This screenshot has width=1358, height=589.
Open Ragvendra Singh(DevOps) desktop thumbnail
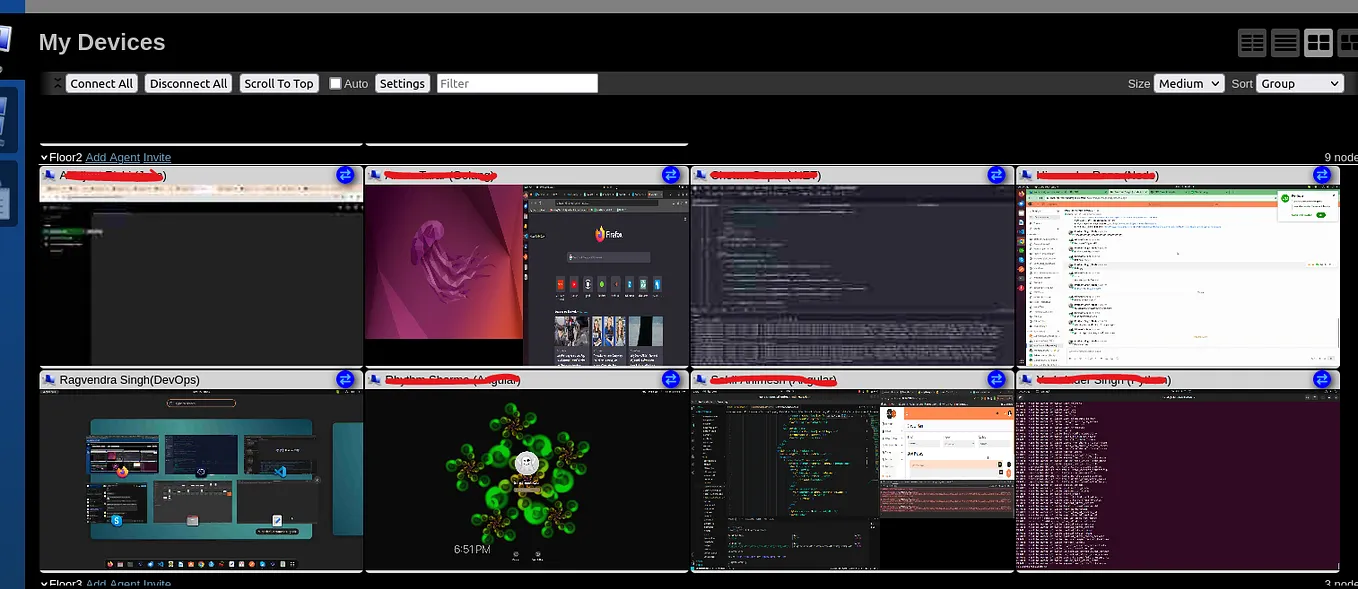pos(201,480)
